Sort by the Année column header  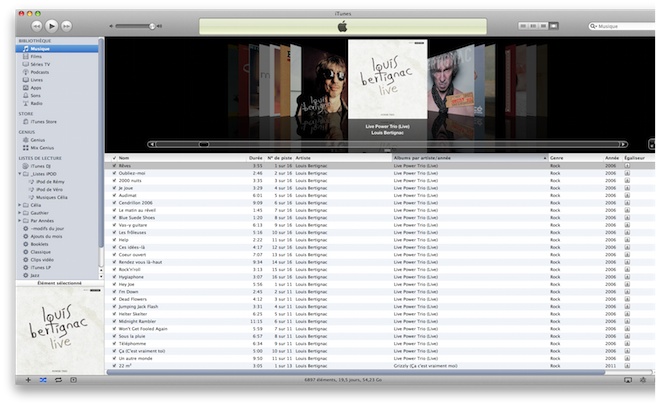pyautogui.click(x=612, y=158)
